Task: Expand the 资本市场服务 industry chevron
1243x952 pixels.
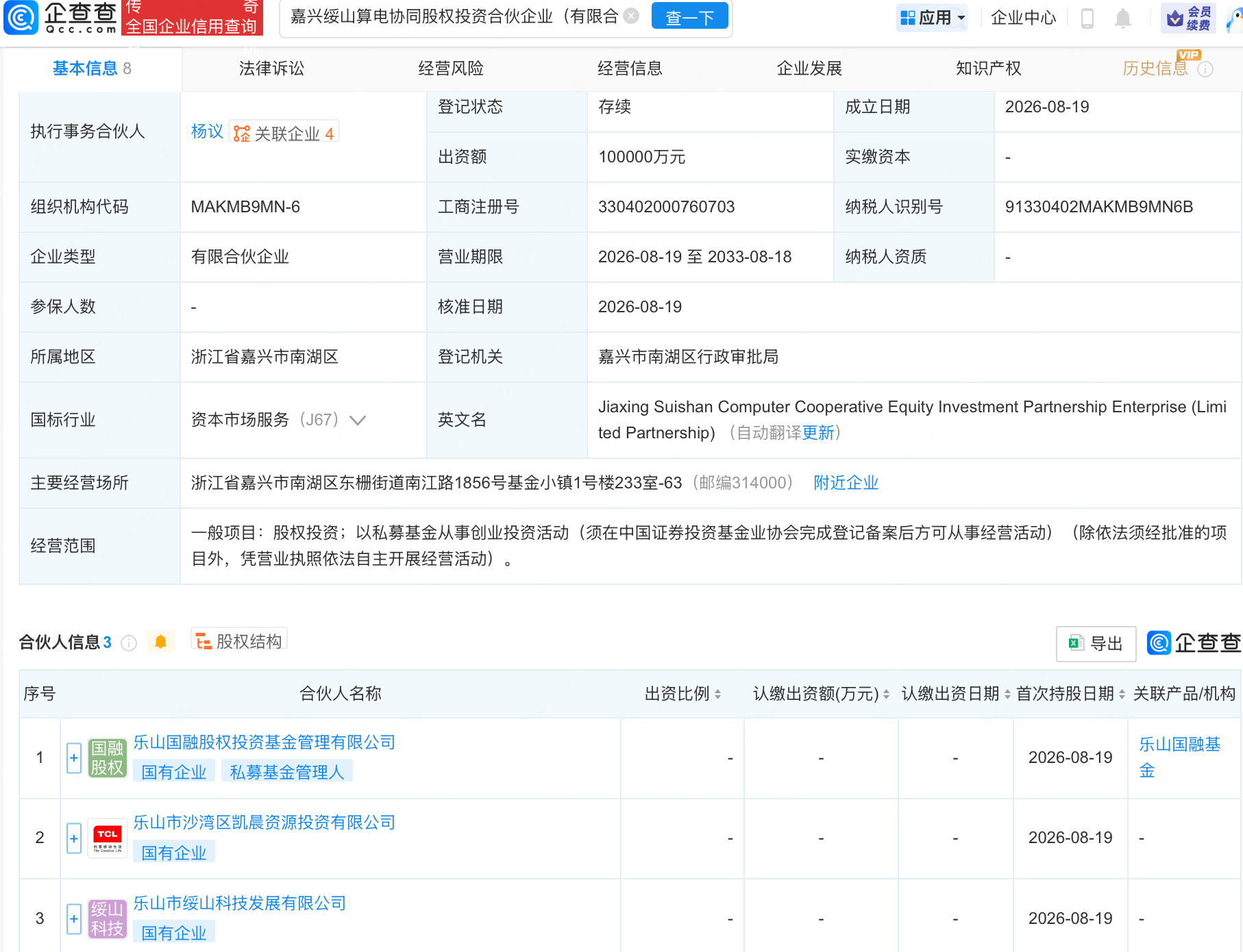Action: click(358, 420)
